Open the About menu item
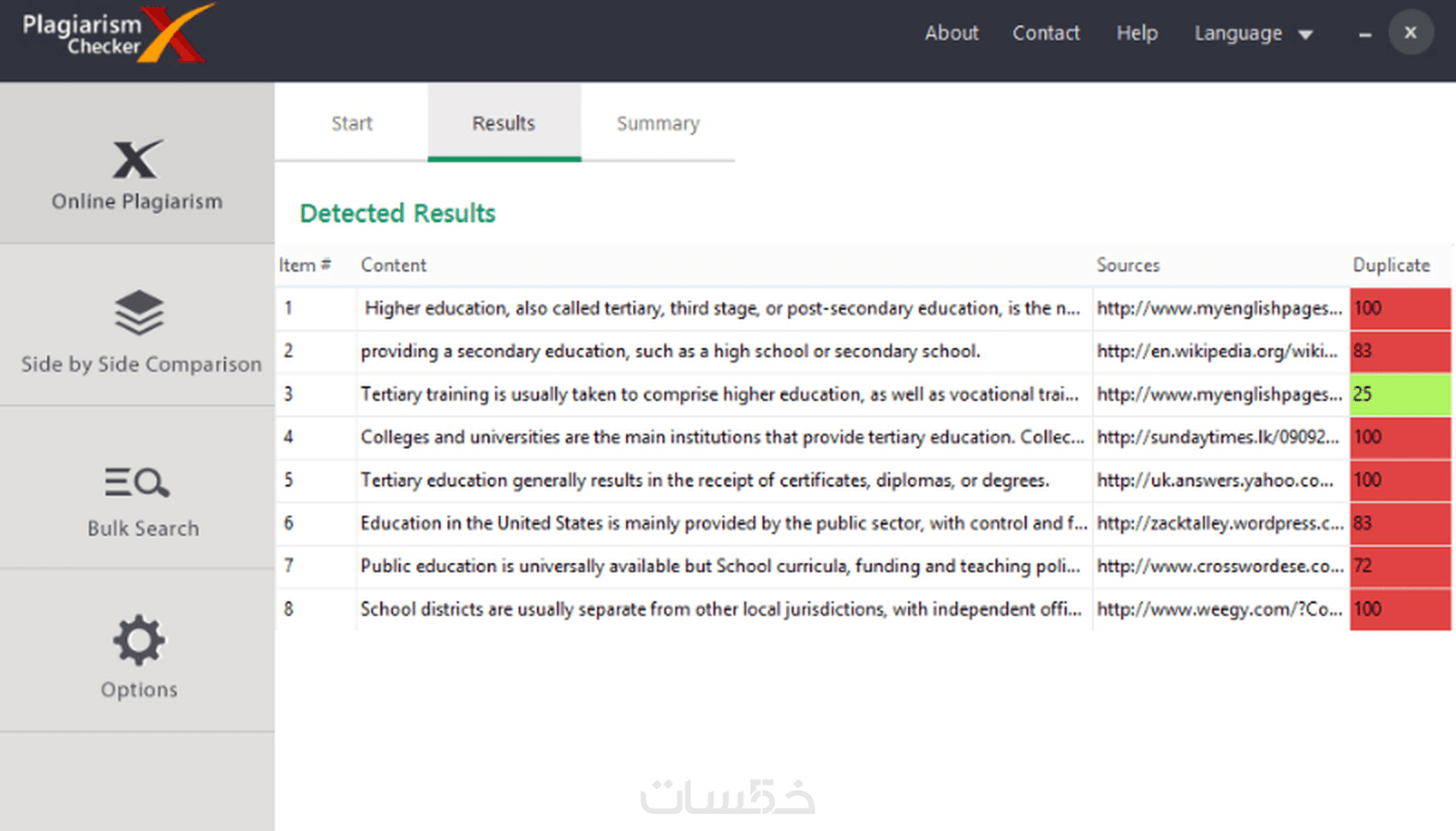The height and width of the screenshot is (831, 1456). [x=952, y=33]
